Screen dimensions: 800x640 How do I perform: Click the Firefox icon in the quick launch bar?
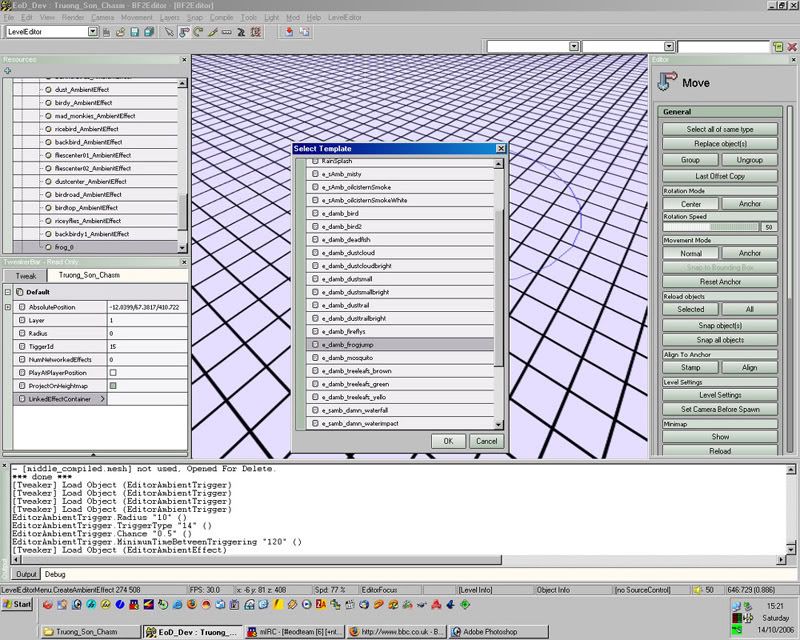(192, 605)
